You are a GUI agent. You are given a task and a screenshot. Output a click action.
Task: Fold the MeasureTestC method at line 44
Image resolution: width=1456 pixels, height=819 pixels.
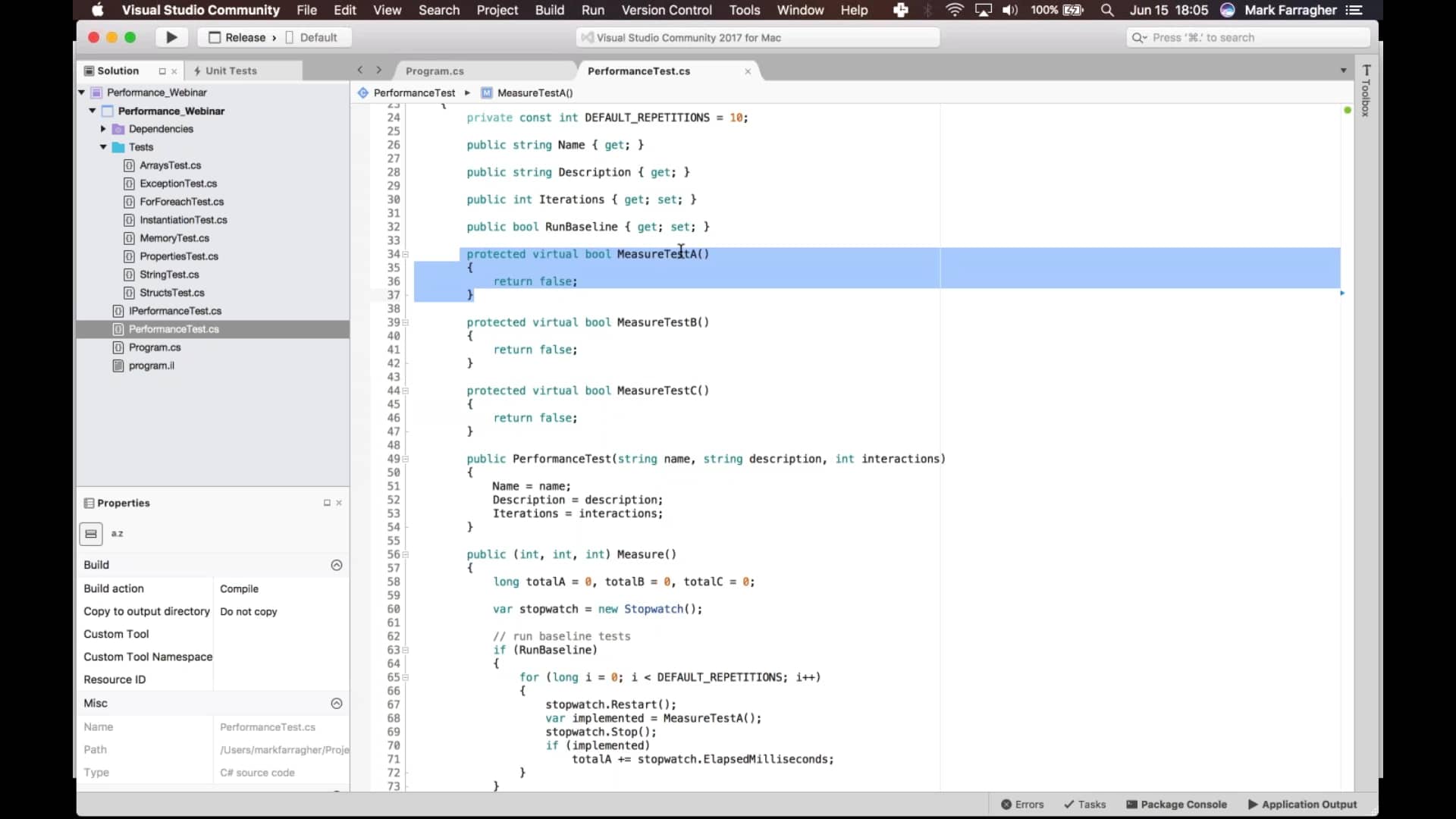[406, 391]
